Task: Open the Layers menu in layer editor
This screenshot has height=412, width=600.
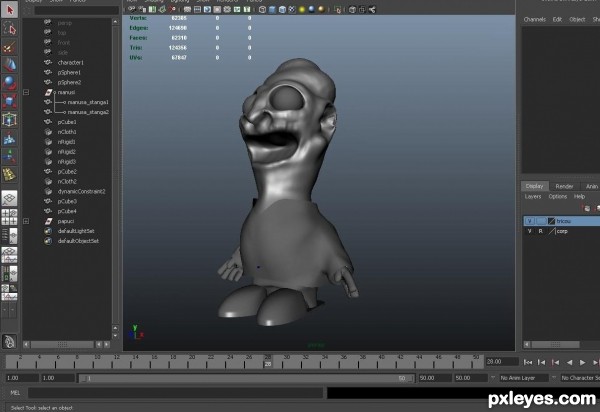Action: [x=533, y=197]
